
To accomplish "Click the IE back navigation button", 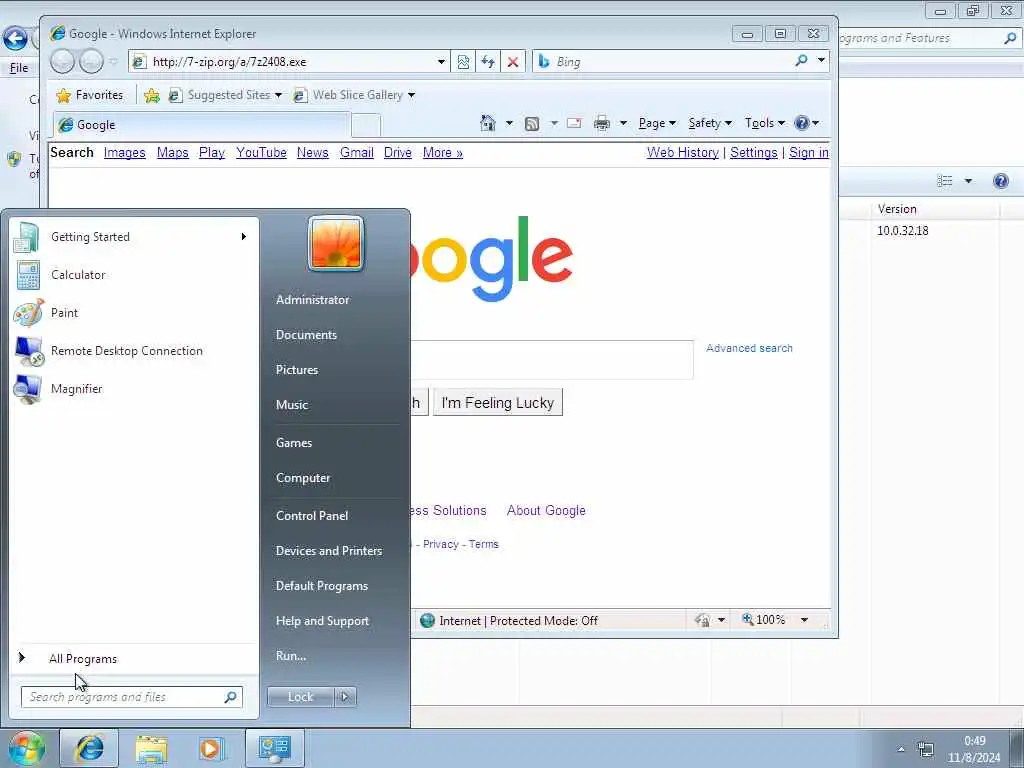I will point(63,62).
